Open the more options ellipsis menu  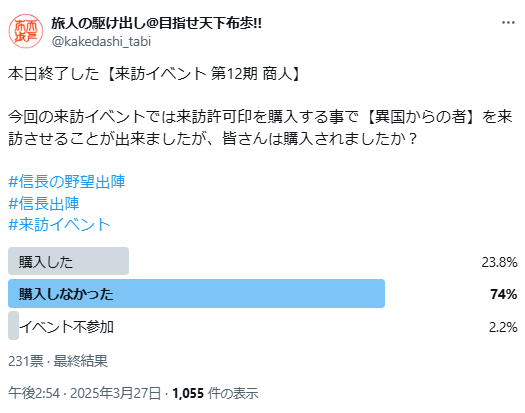click(x=508, y=23)
